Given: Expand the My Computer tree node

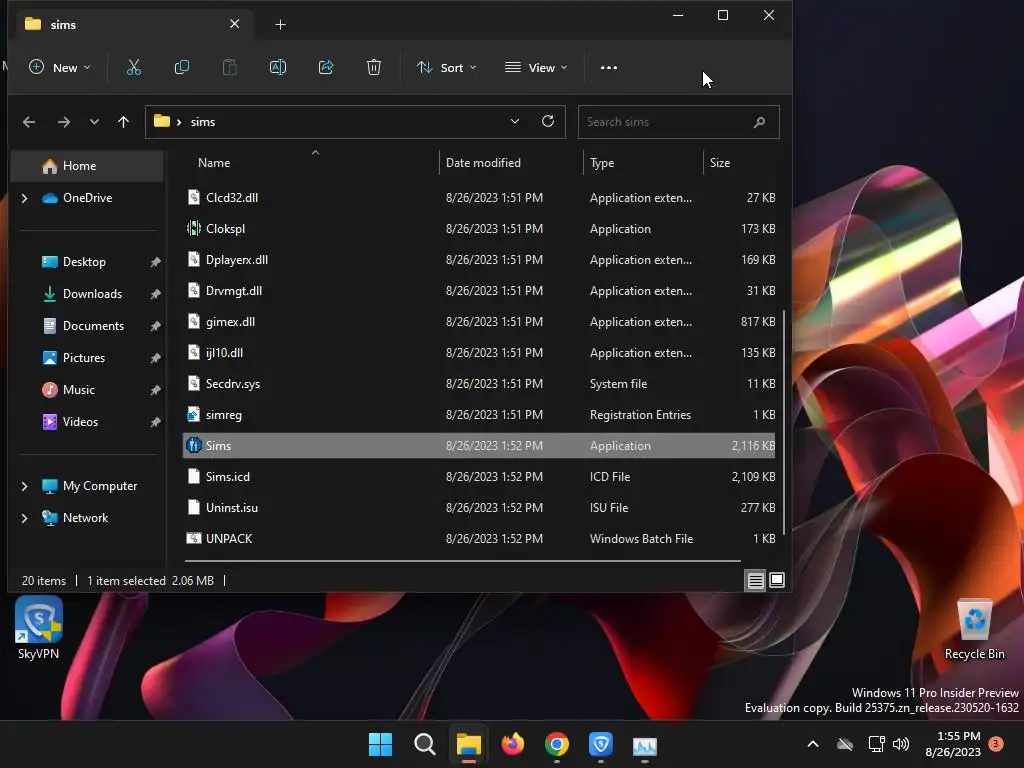Looking at the screenshot, I should pos(25,486).
